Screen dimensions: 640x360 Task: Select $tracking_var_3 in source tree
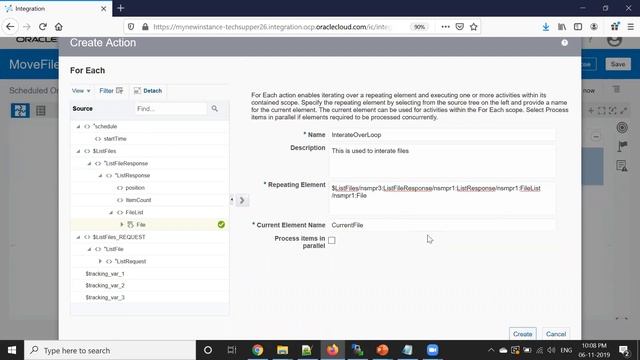pyautogui.click(x=105, y=298)
